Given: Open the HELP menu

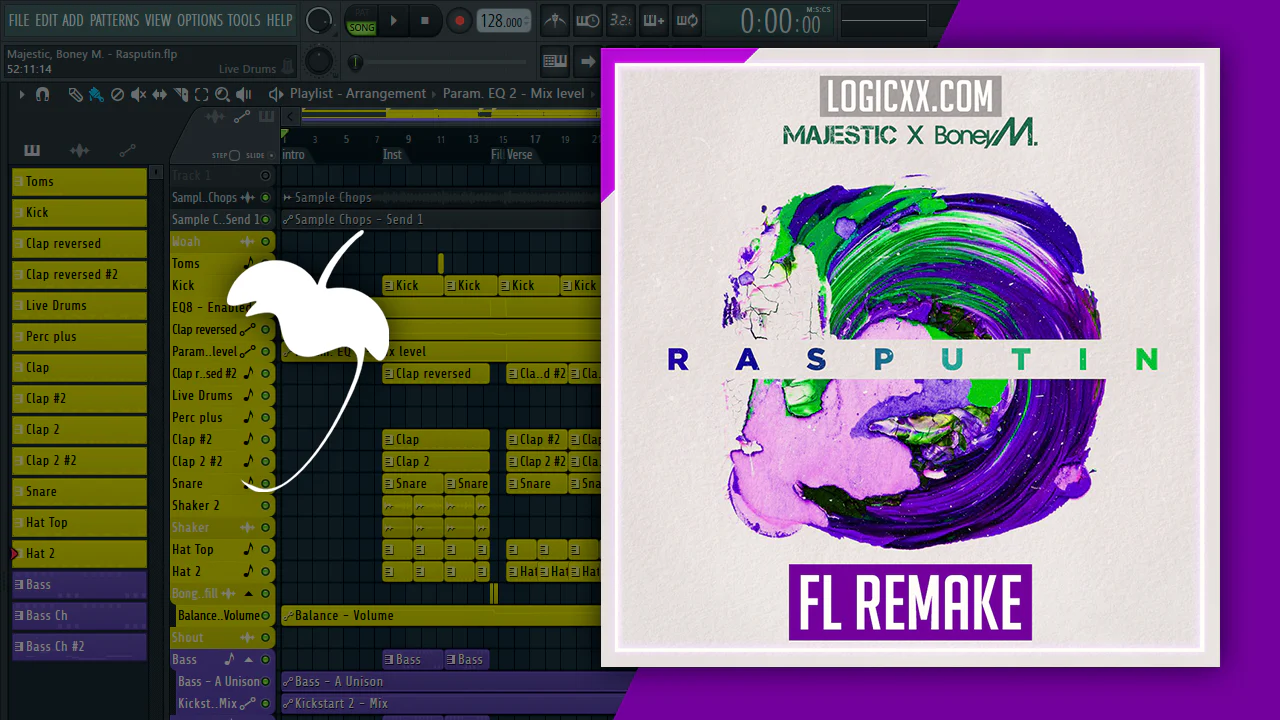Looking at the screenshot, I should pos(280,20).
